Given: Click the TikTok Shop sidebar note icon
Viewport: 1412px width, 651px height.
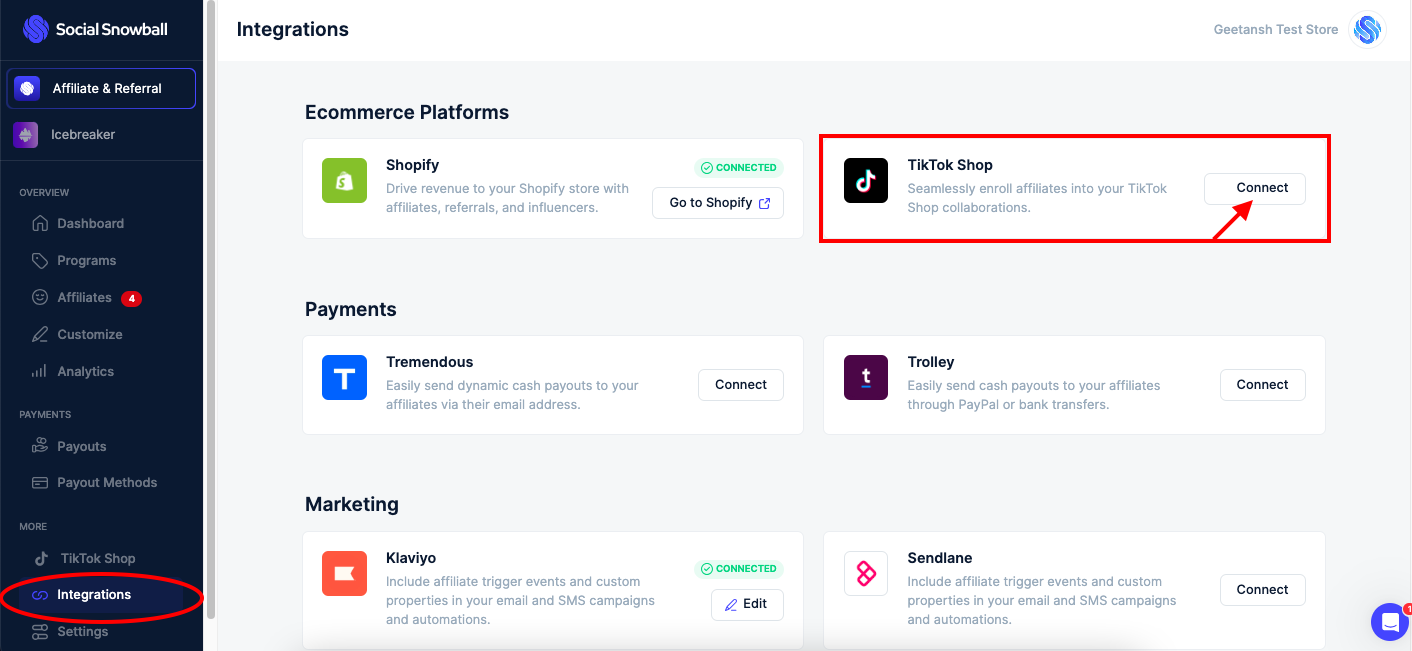Looking at the screenshot, I should pyautogui.click(x=41, y=558).
